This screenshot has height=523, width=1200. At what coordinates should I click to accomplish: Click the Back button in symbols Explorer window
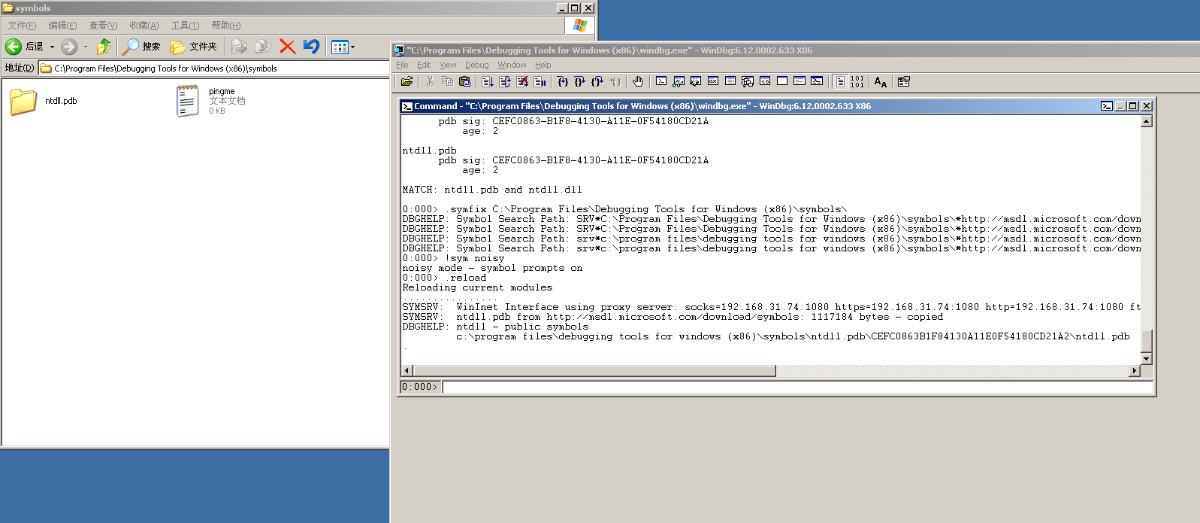click(x=25, y=46)
